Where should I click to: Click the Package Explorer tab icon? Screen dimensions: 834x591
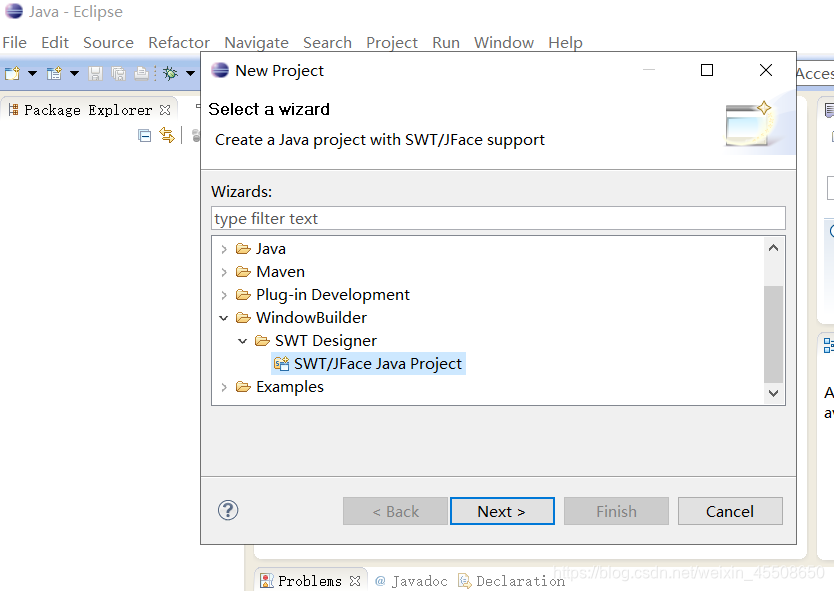click(13, 110)
